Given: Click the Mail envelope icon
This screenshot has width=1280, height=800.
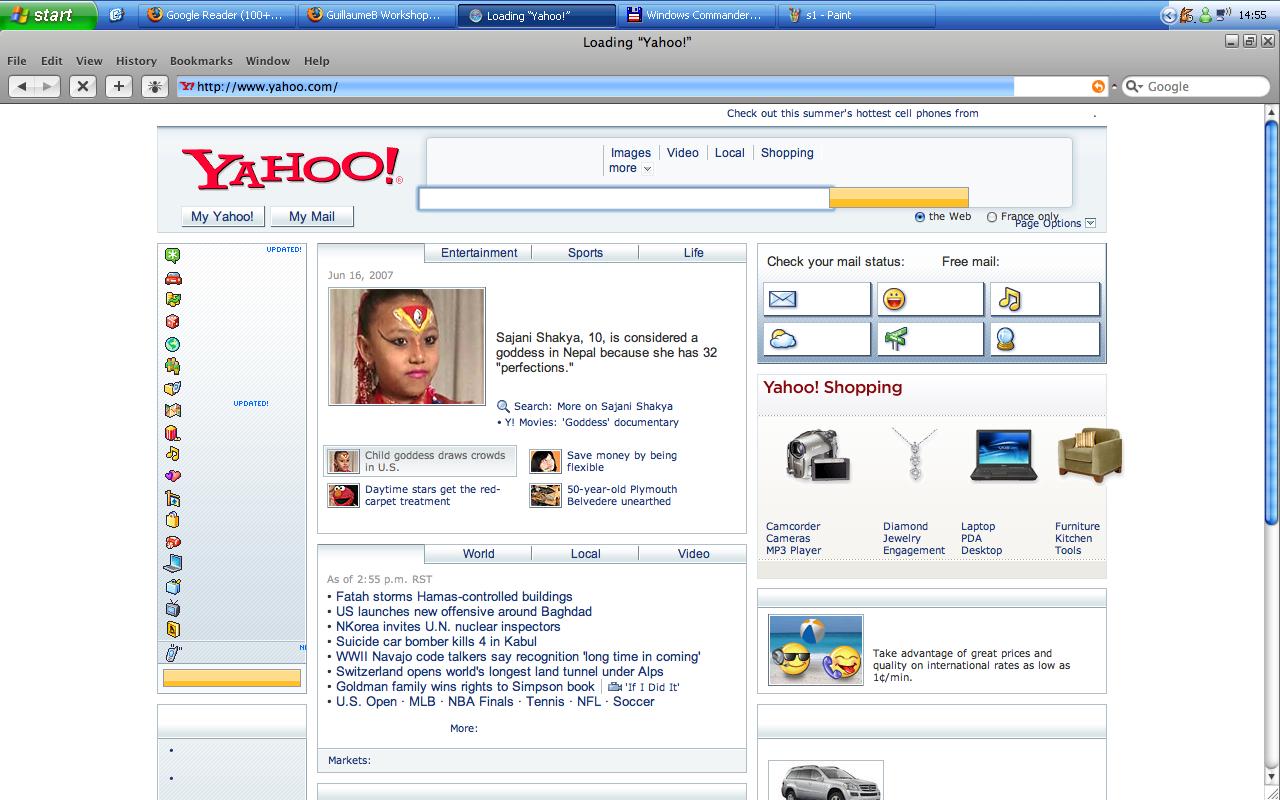Looking at the screenshot, I should 782,299.
